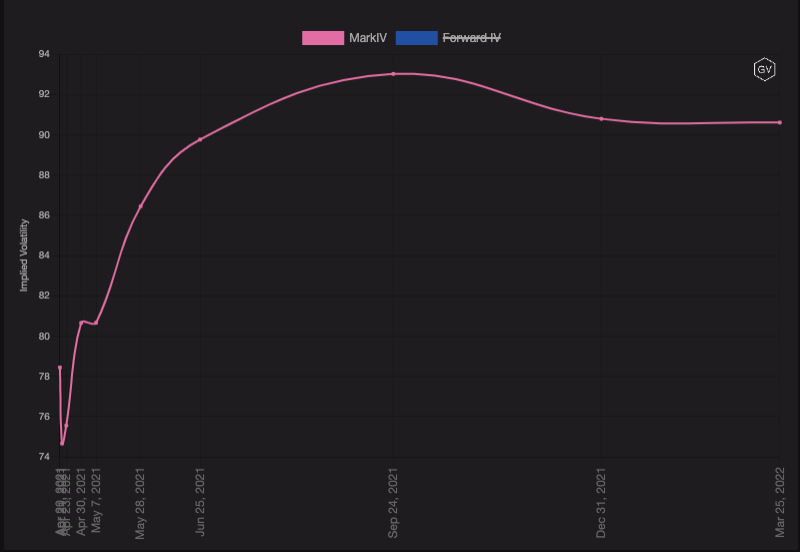800x552 pixels.
Task: Select the May 7, 2021 data point
Action: tap(96, 323)
